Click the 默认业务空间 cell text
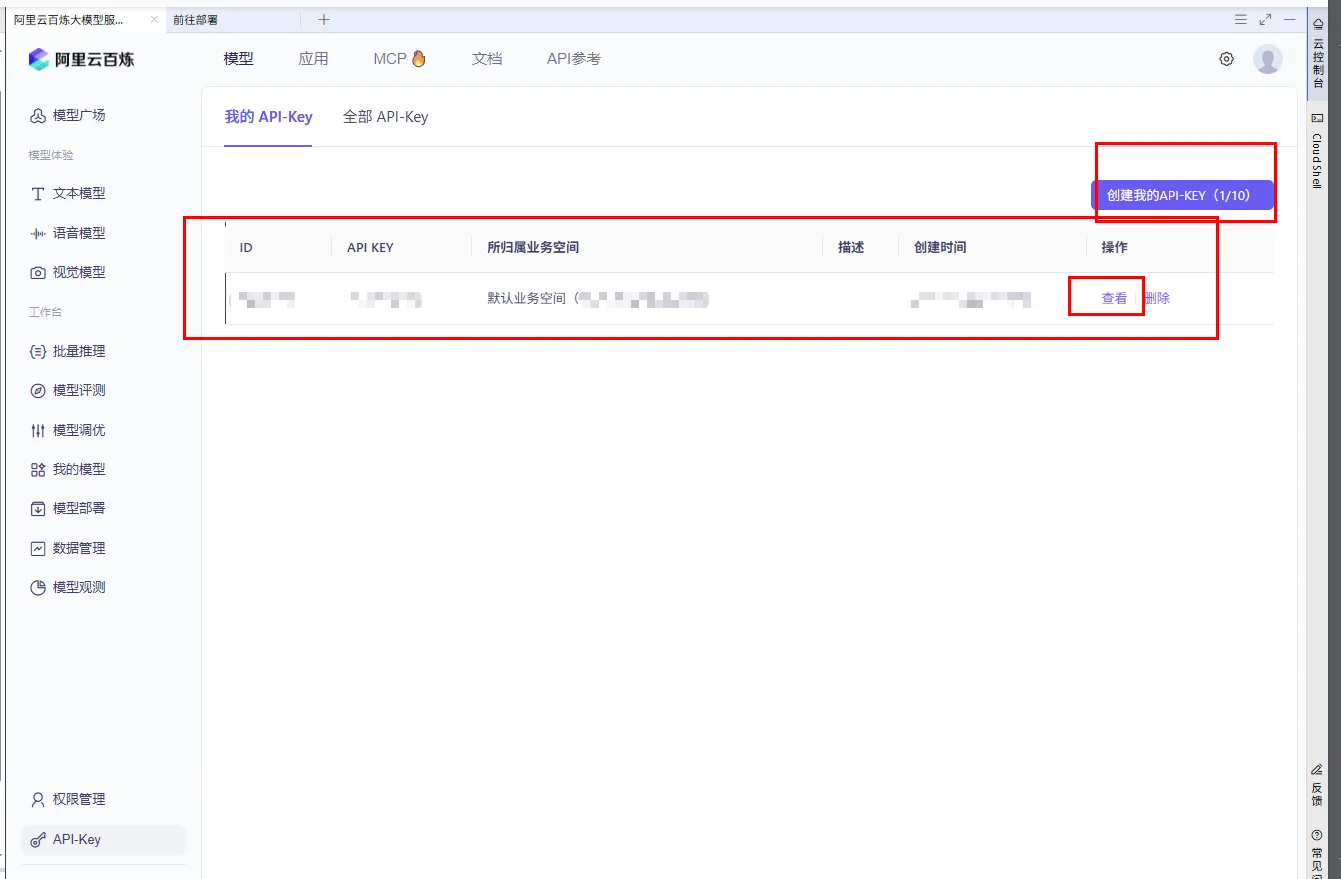 pos(528,298)
